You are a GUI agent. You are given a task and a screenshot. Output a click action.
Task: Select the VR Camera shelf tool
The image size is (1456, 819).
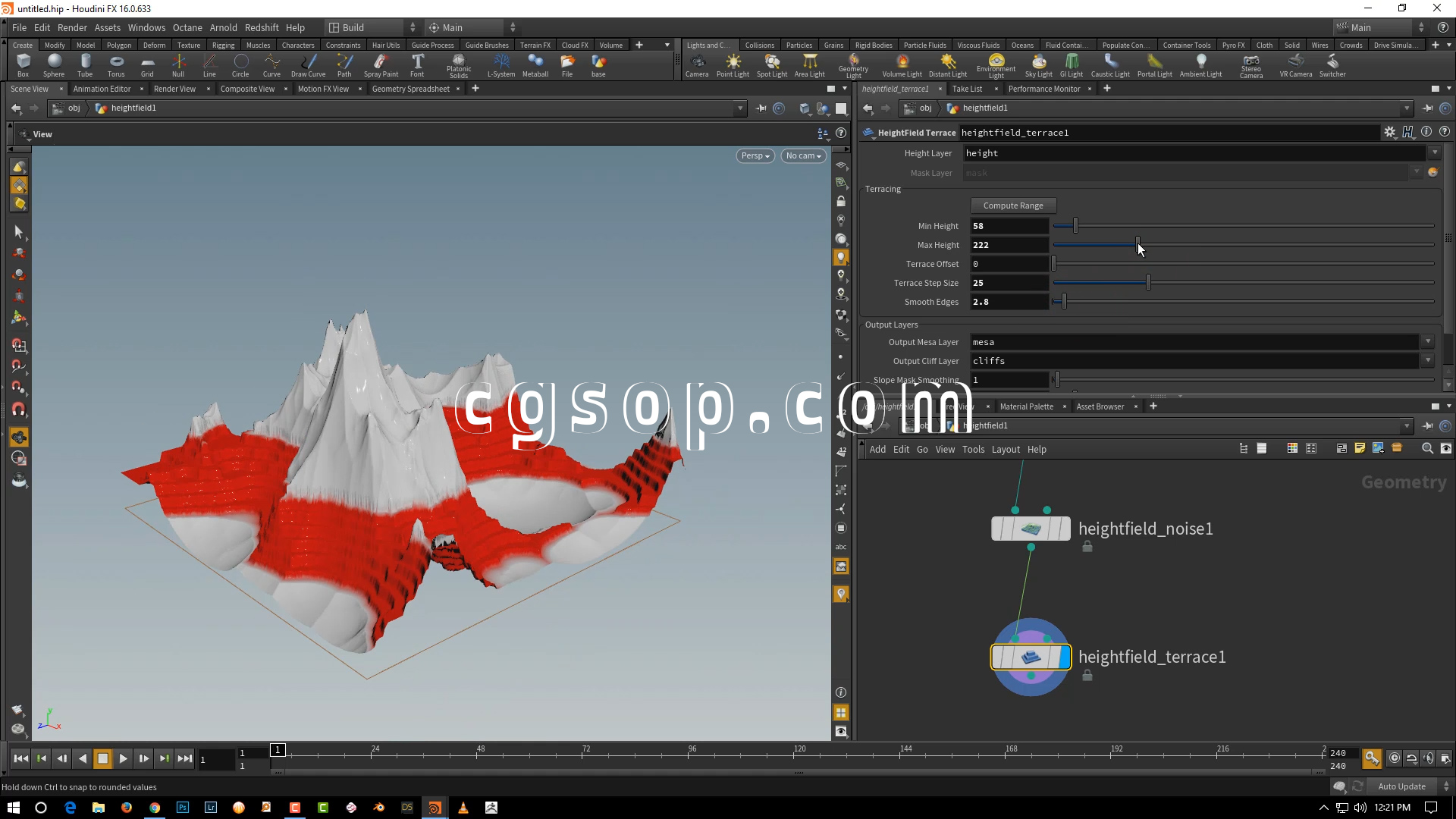click(x=1295, y=64)
